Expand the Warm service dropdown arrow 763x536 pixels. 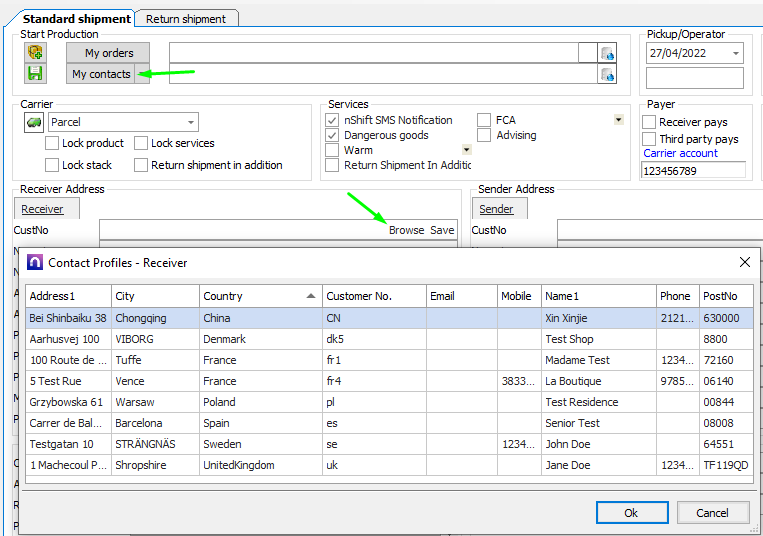pyautogui.click(x=466, y=150)
